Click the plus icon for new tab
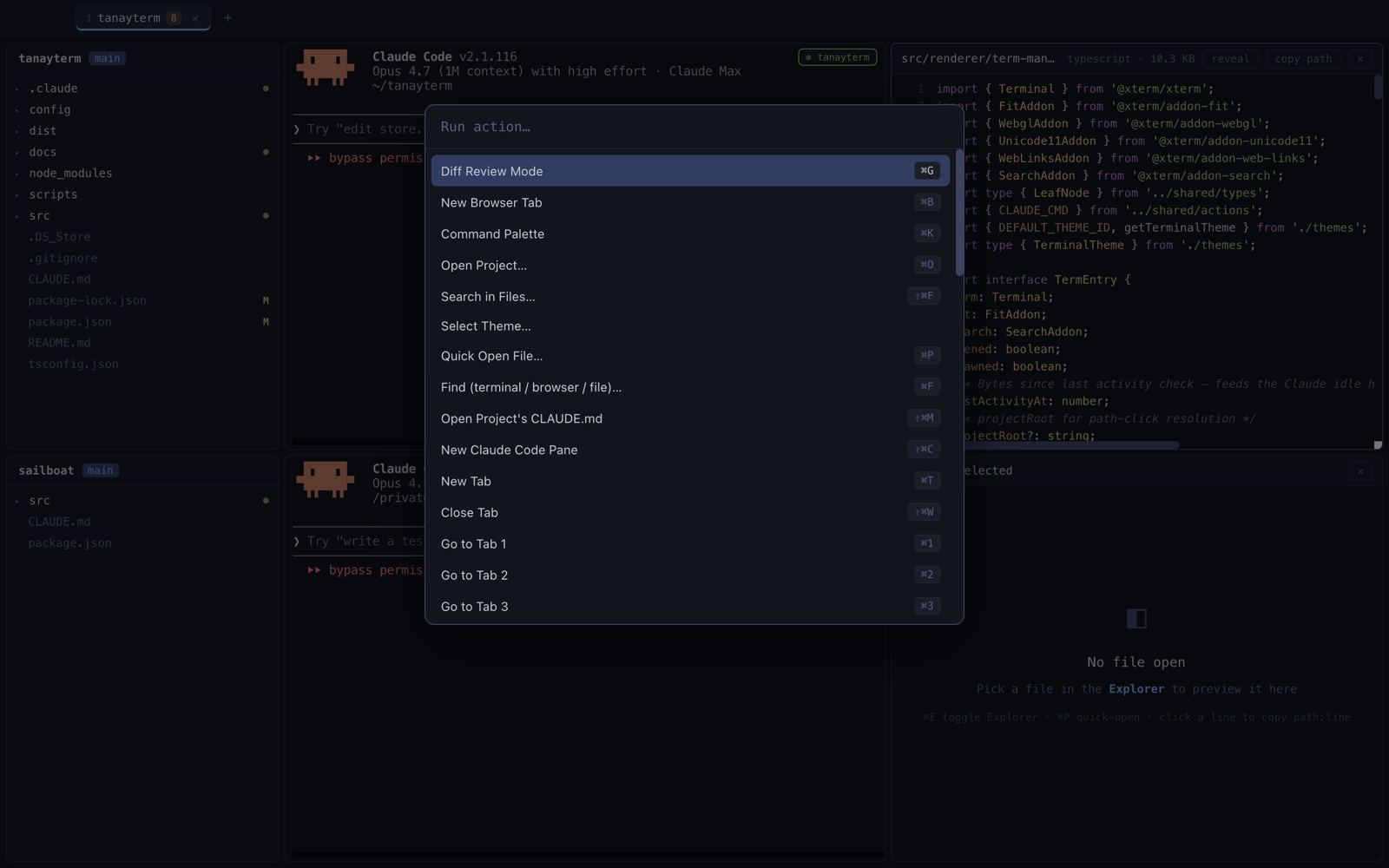The width and height of the screenshot is (1389, 868). pyautogui.click(x=227, y=17)
